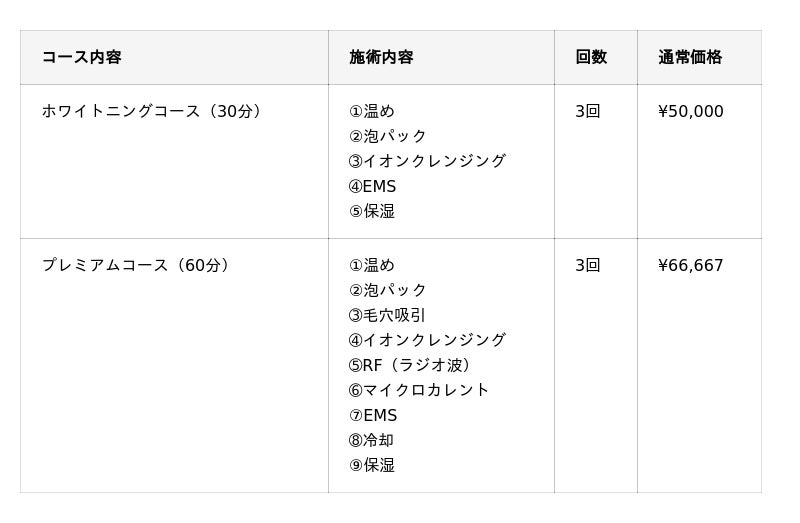
Task: Select the ホワイトニングコース（30分） cell
Action: click(154, 112)
